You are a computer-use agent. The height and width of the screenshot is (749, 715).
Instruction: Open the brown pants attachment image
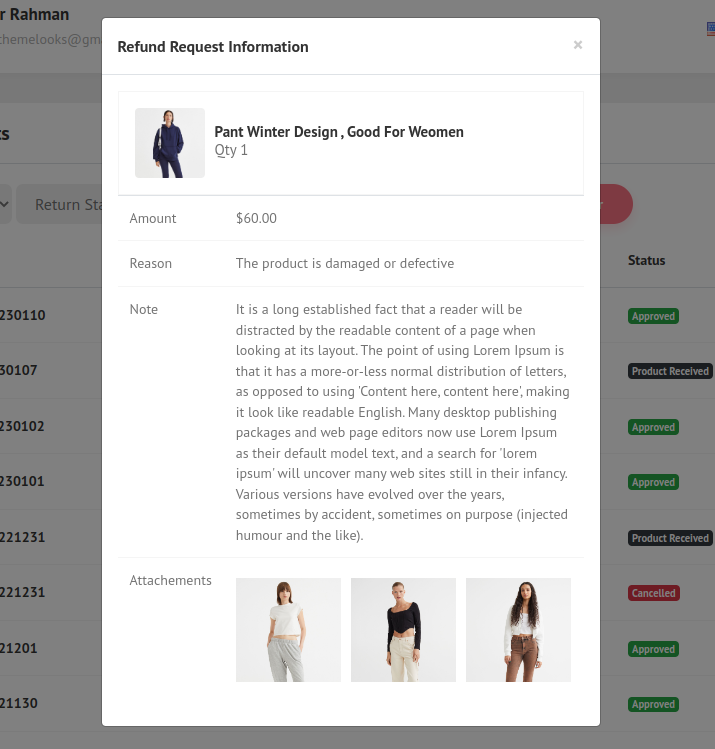[518, 630]
